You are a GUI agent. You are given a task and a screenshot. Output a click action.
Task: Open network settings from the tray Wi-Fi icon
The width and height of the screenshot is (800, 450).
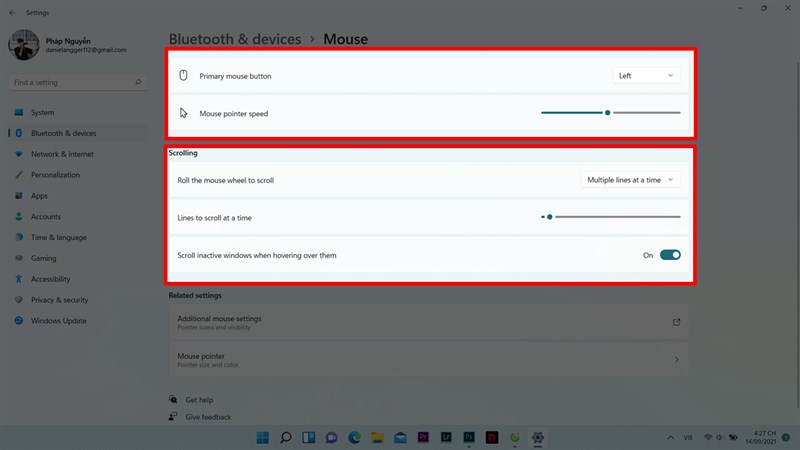coord(708,437)
